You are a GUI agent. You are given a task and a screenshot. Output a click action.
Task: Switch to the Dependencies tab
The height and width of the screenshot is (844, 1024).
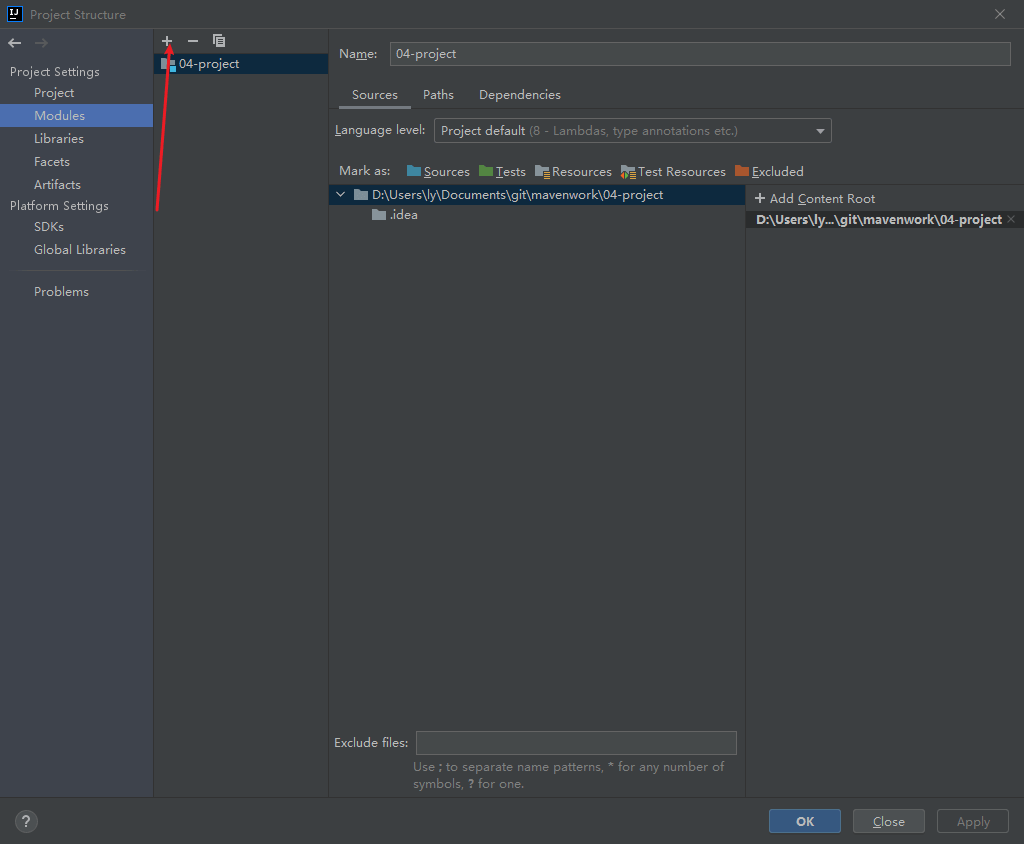click(x=520, y=95)
